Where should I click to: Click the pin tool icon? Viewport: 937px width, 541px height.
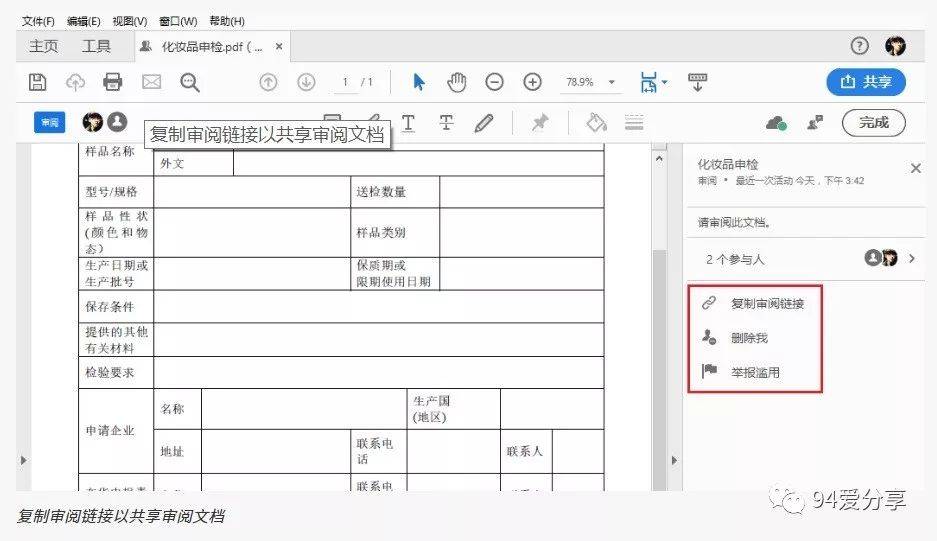tap(540, 123)
